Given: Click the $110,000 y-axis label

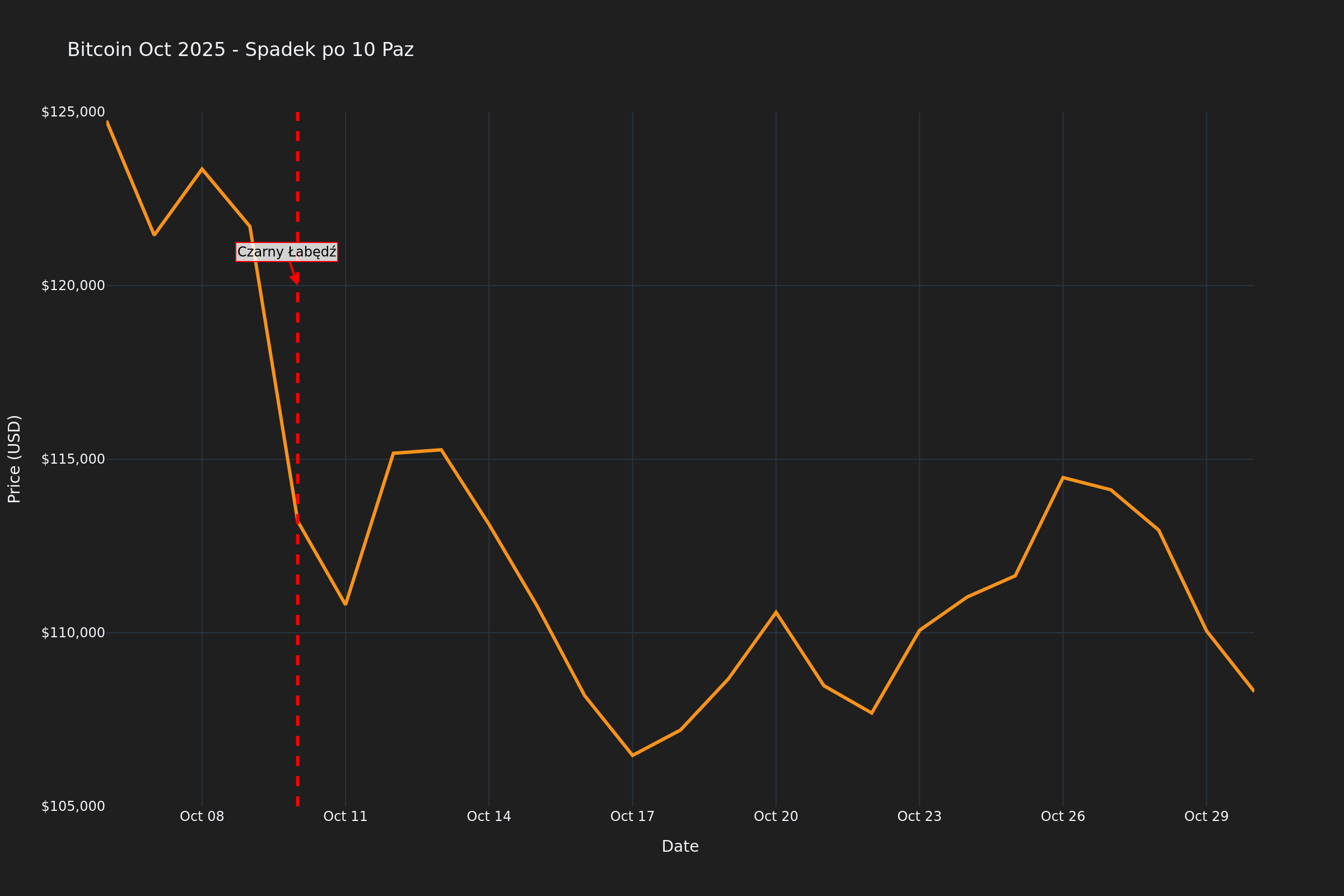Looking at the screenshot, I should pyautogui.click(x=73, y=633).
